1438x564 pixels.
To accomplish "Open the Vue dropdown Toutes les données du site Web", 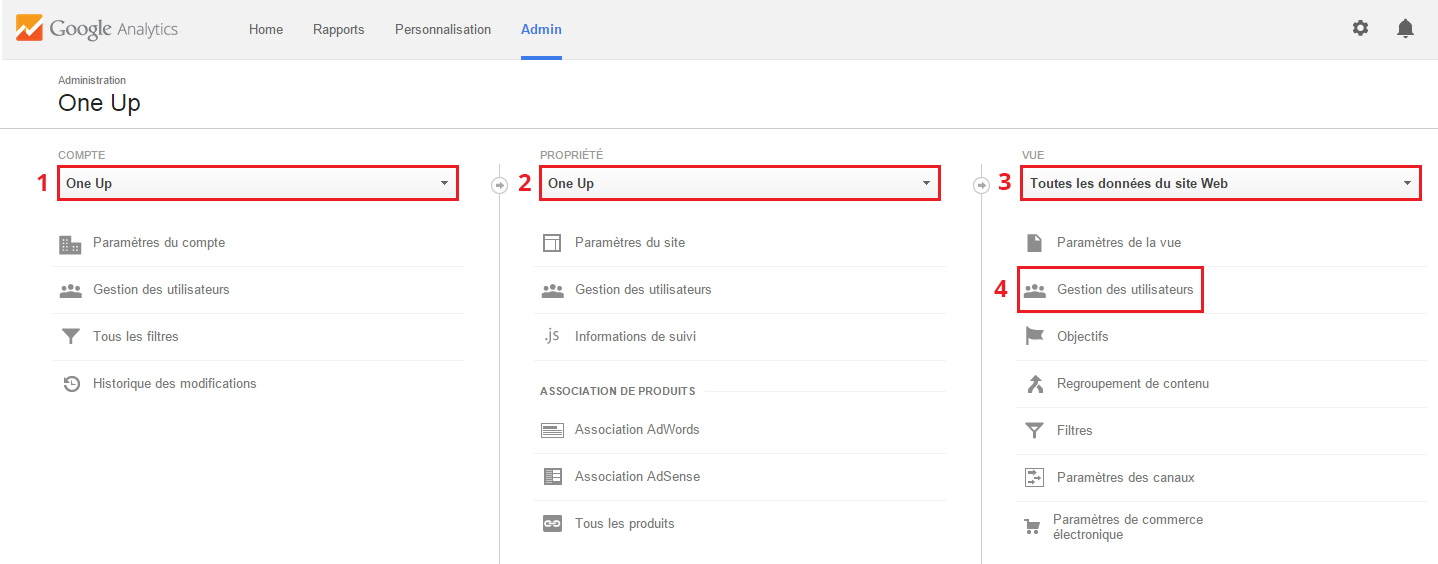I will click(x=1221, y=183).
